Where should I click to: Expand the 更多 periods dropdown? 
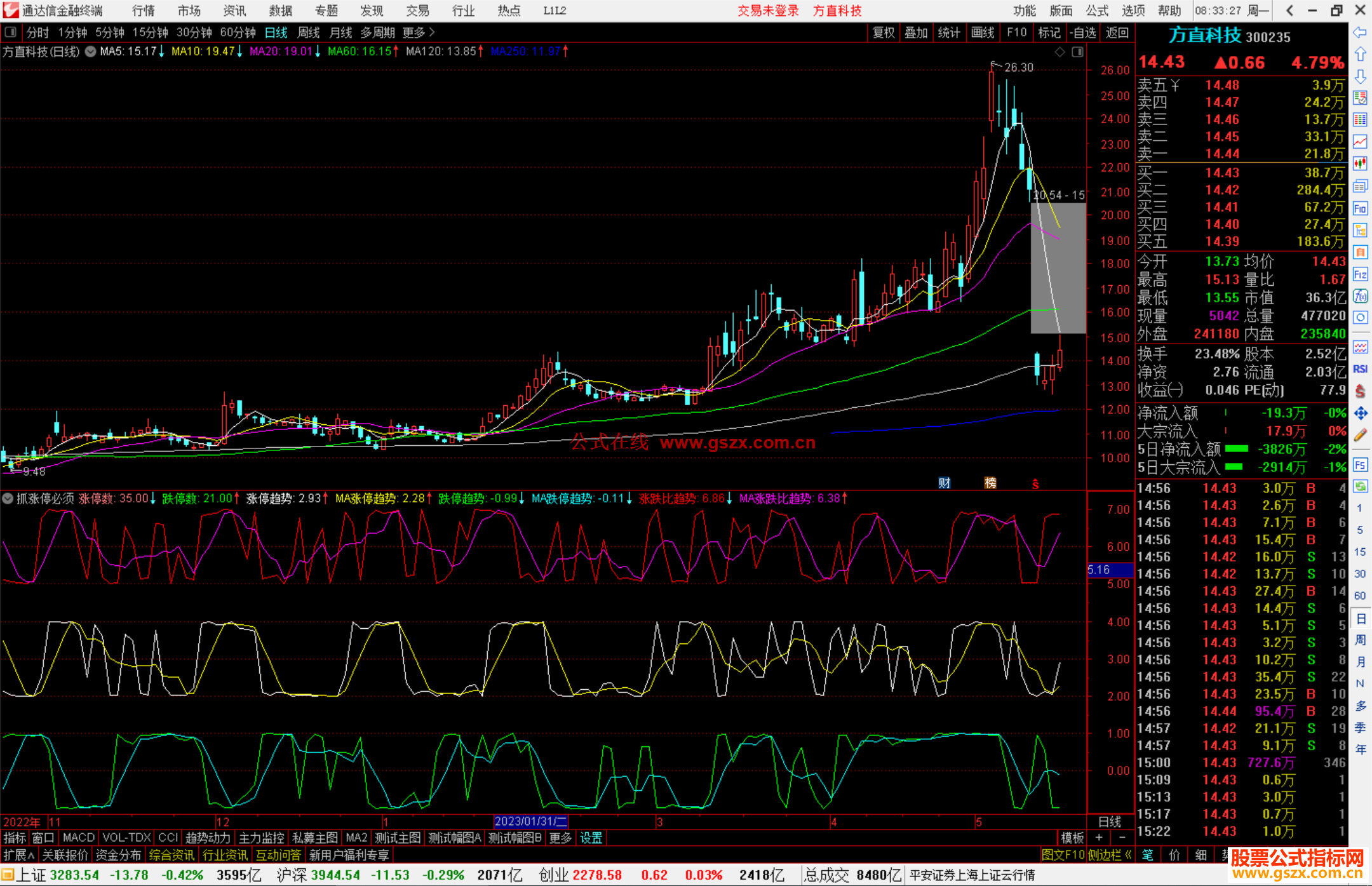[419, 32]
